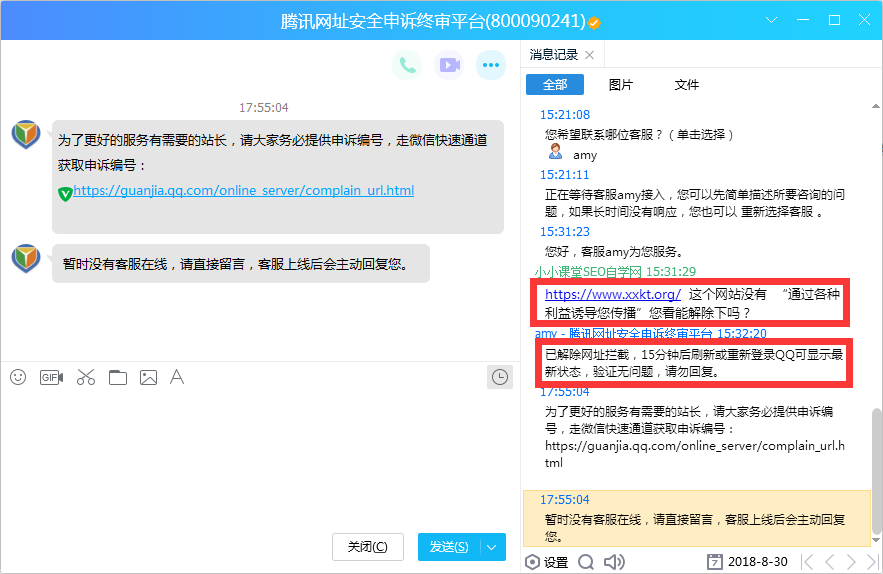Viewport: 883px width, 574px height.
Task: Jump to first page of records
Action: pos(807,562)
